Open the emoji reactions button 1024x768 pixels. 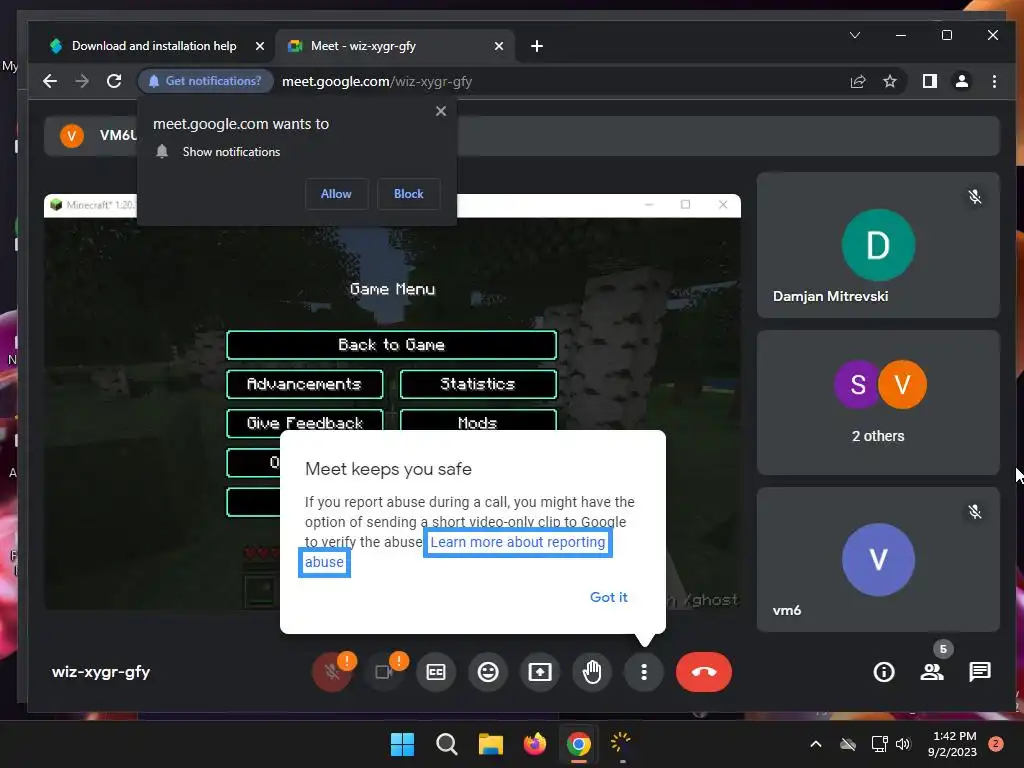click(x=488, y=671)
